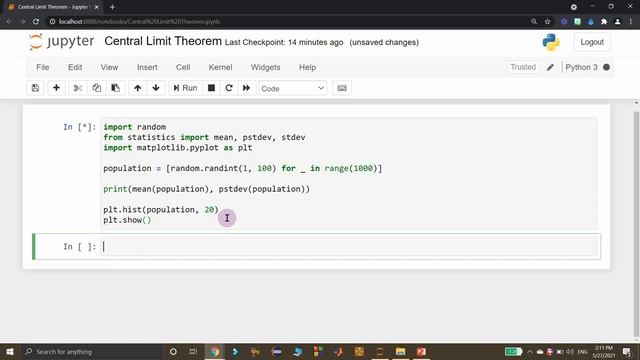Open the command palette keyboard icon

pyautogui.click(x=342, y=88)
